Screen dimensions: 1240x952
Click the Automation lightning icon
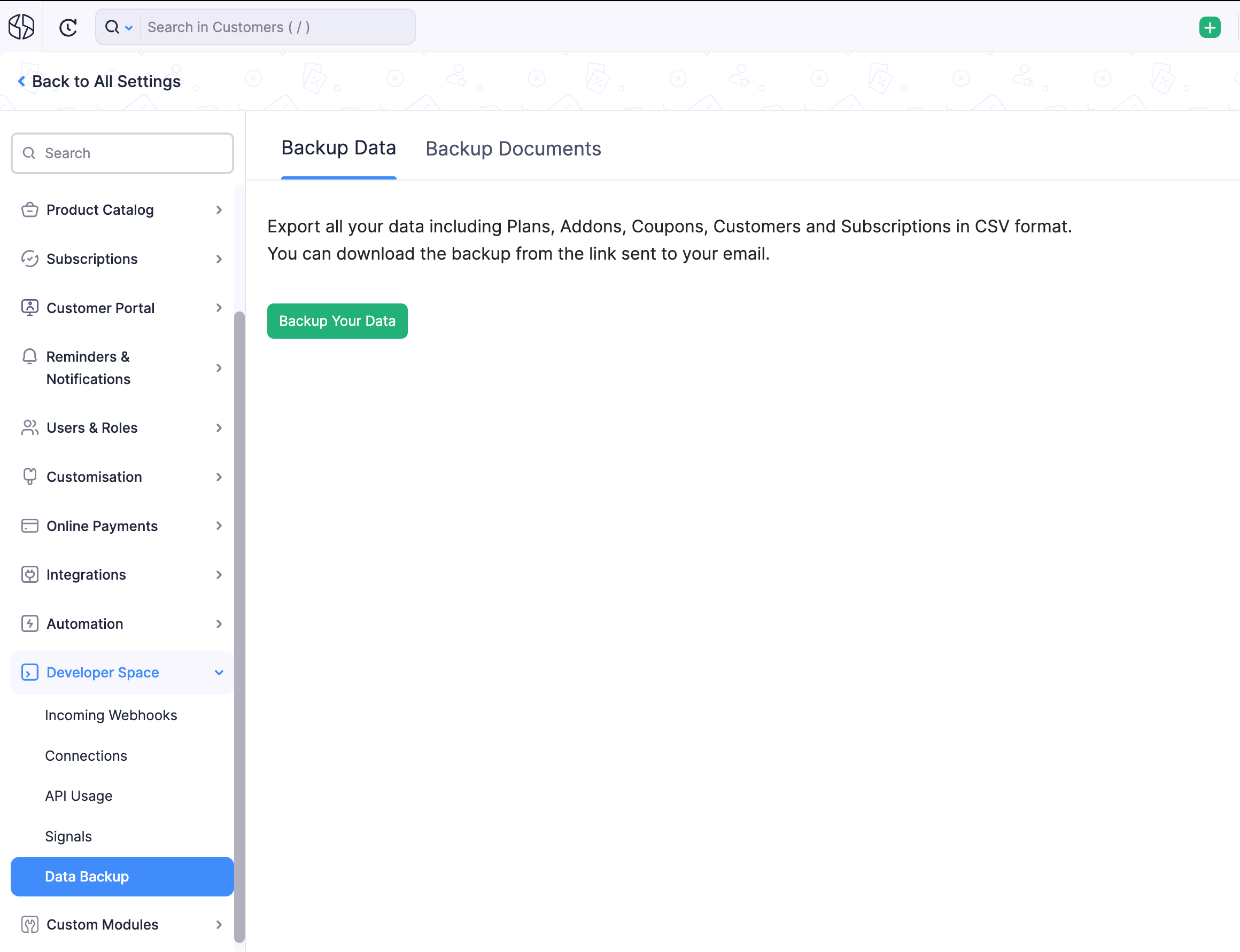coord(29,623)
